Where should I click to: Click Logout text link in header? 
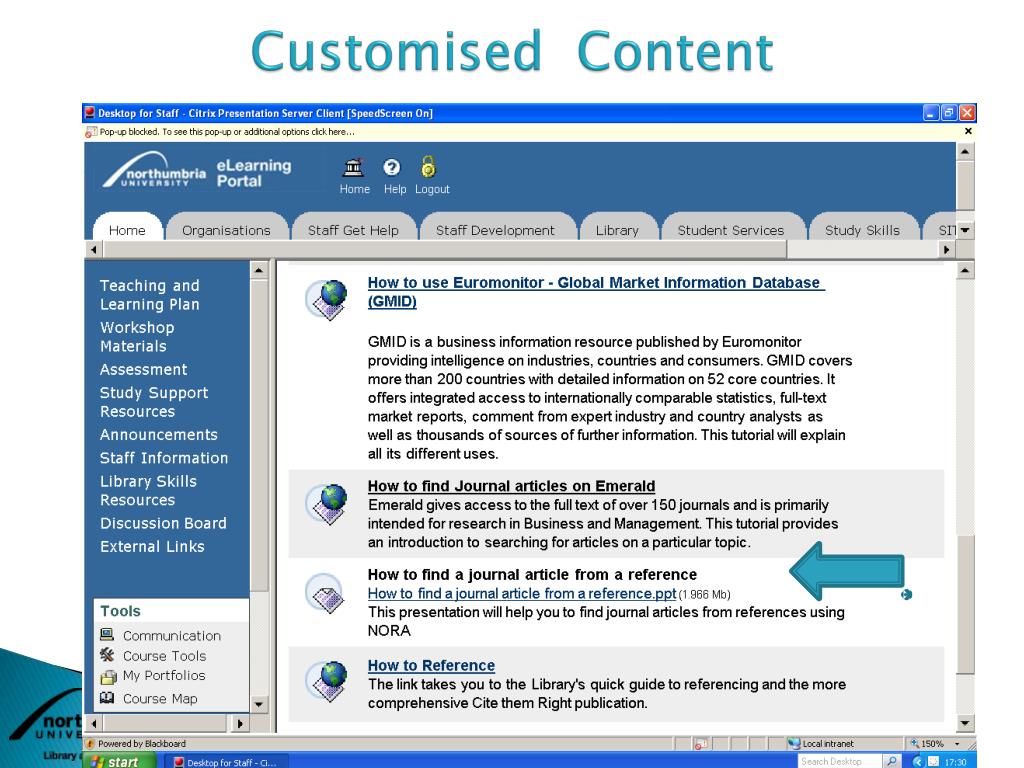click(432, 189)
